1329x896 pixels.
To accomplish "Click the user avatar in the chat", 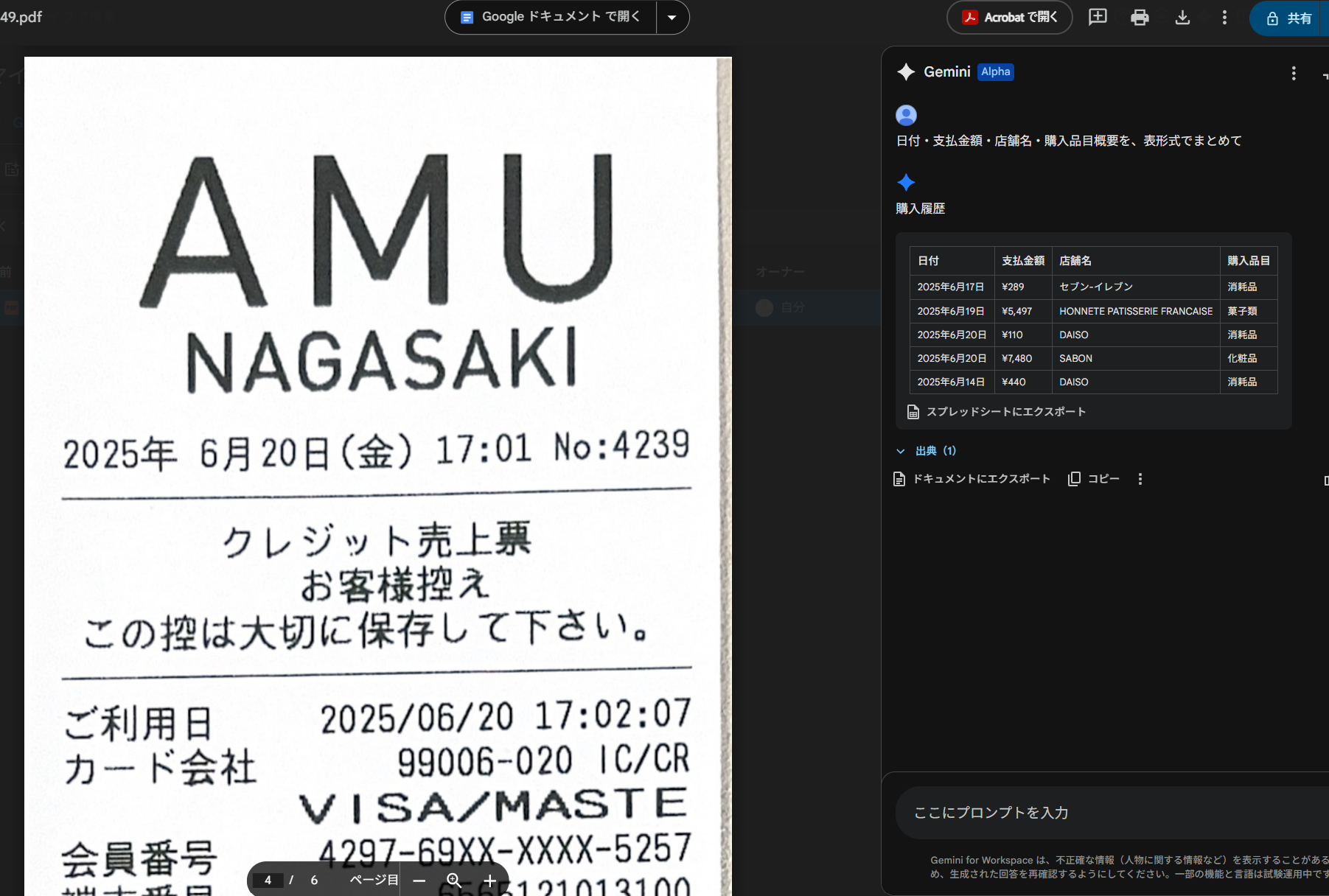I will click(906, 115).
